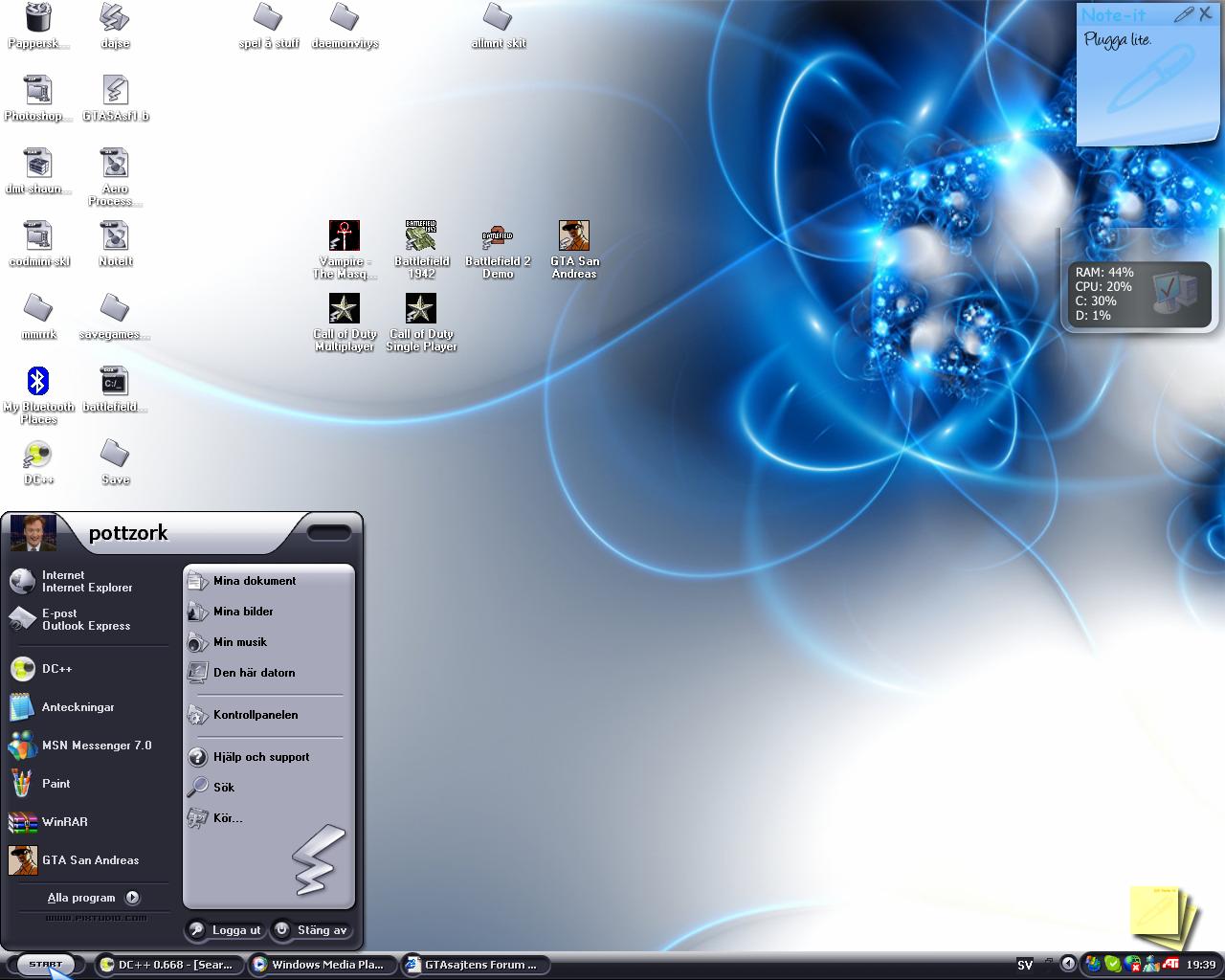Click the green checkmark shield tray icon
Image resolution: width=1225 pixels, height=980 pixels.
pos(1113,964)
